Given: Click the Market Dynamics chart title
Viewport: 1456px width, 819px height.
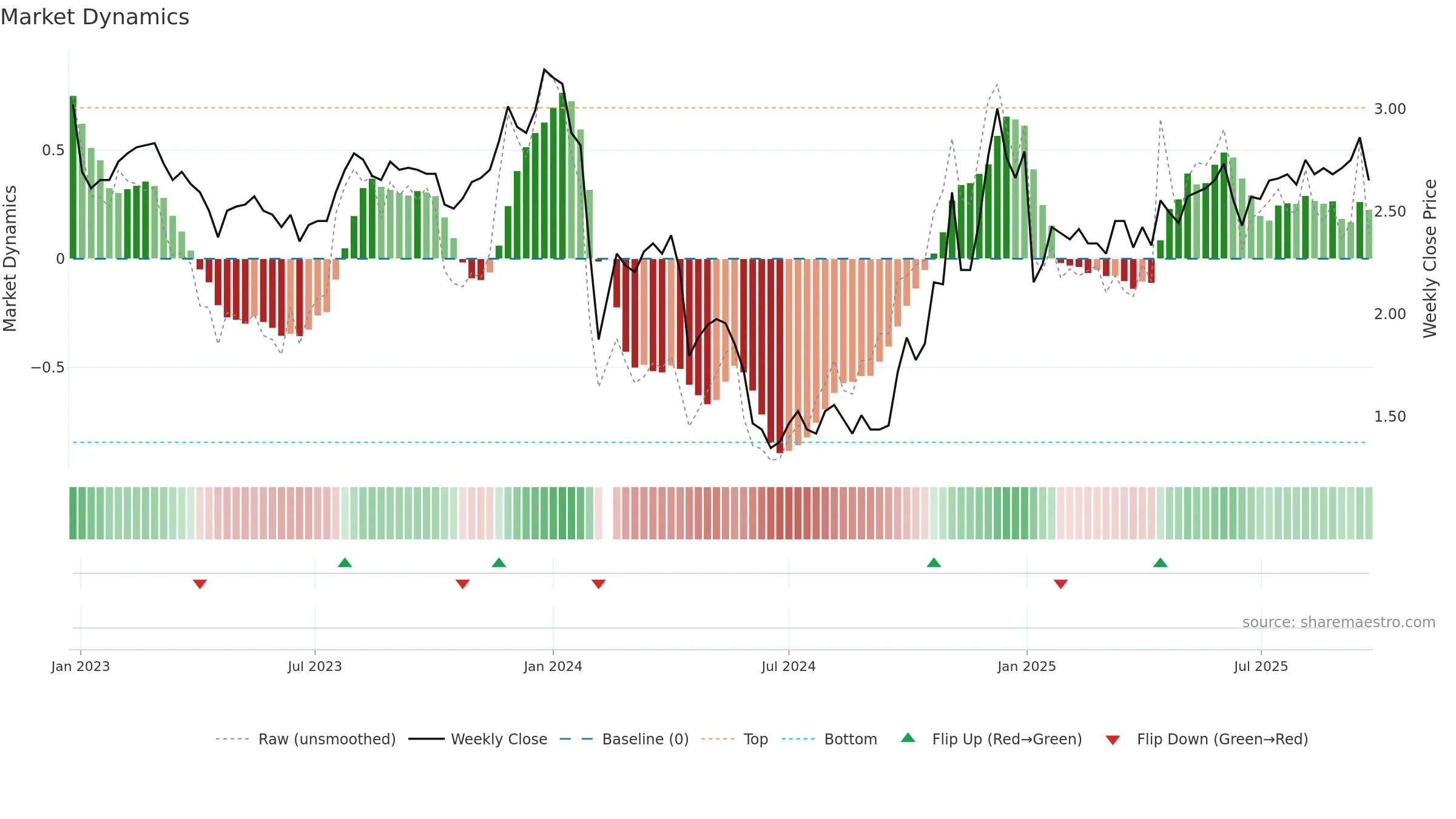Looking at the screenshot, I should pos(95,17).
